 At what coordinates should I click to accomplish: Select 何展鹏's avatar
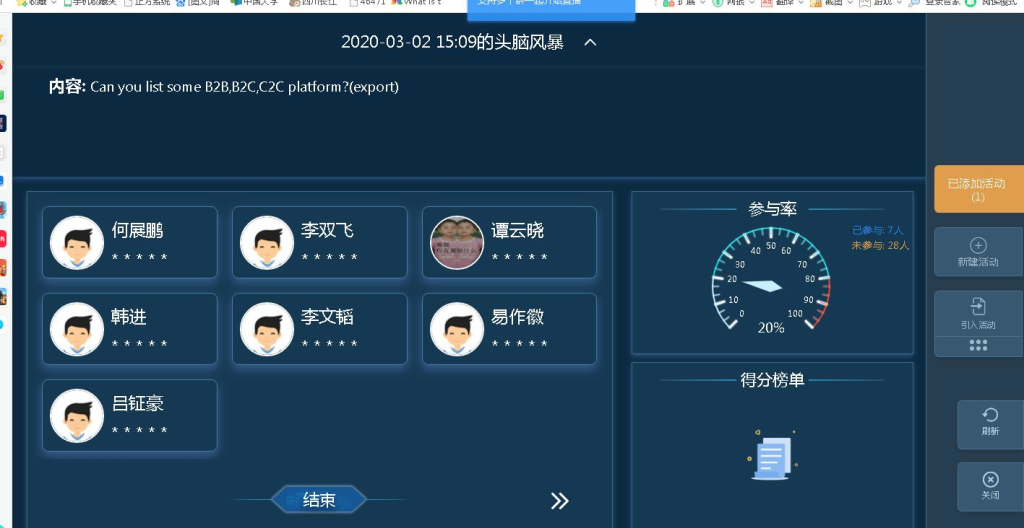77,242
